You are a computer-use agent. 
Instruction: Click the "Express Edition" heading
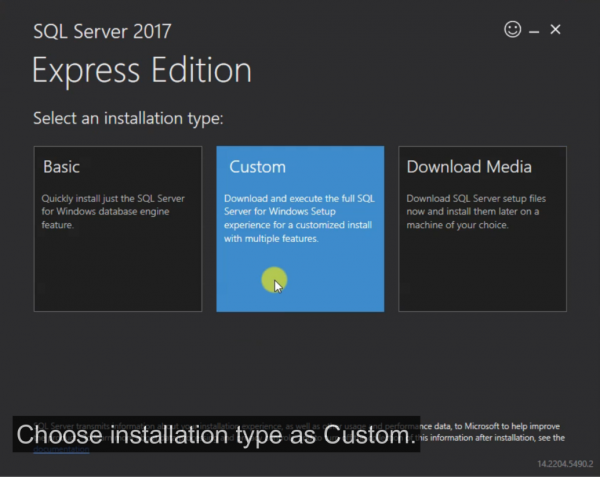142,70
